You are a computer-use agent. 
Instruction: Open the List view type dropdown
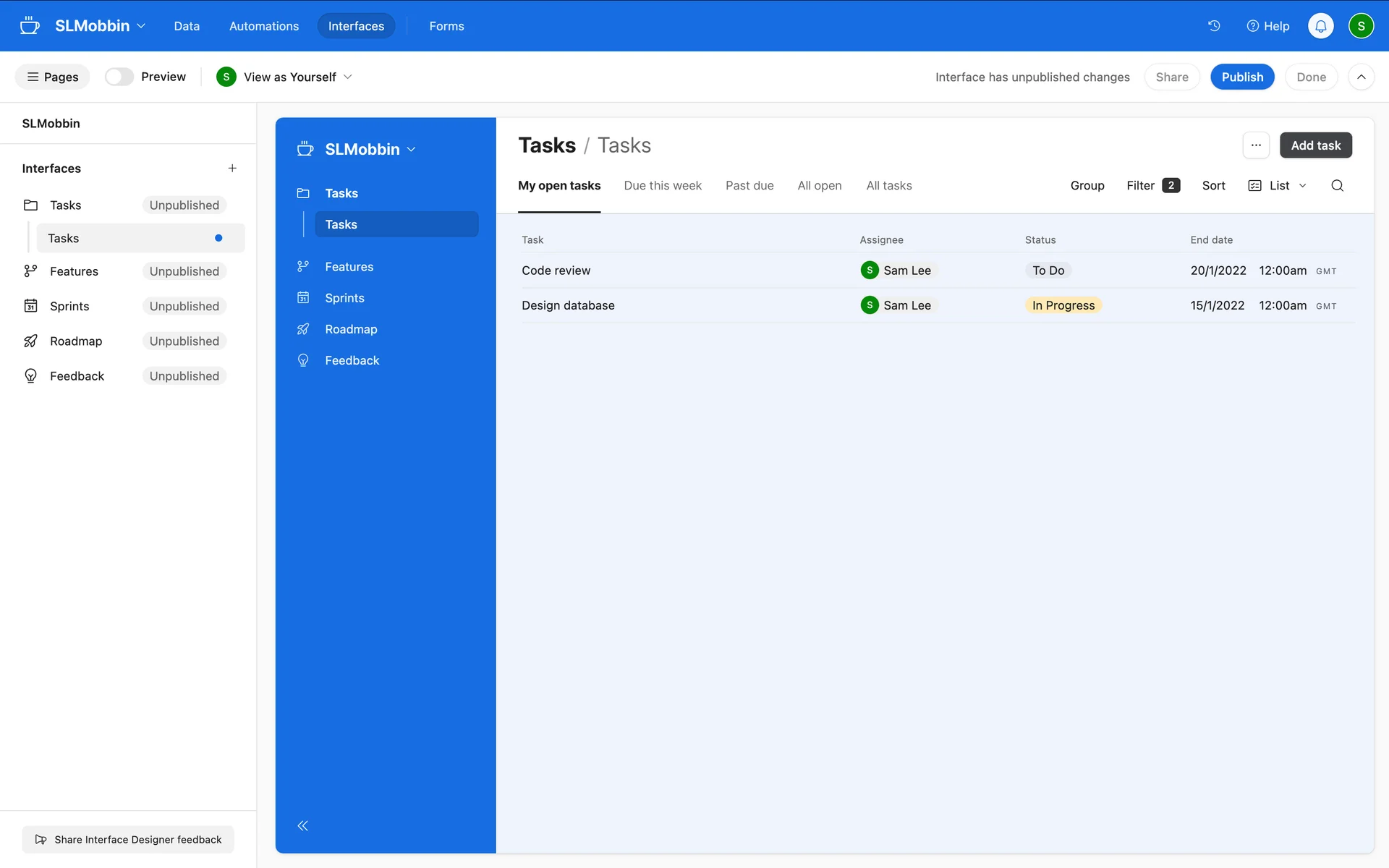[x=1278, y=186]
